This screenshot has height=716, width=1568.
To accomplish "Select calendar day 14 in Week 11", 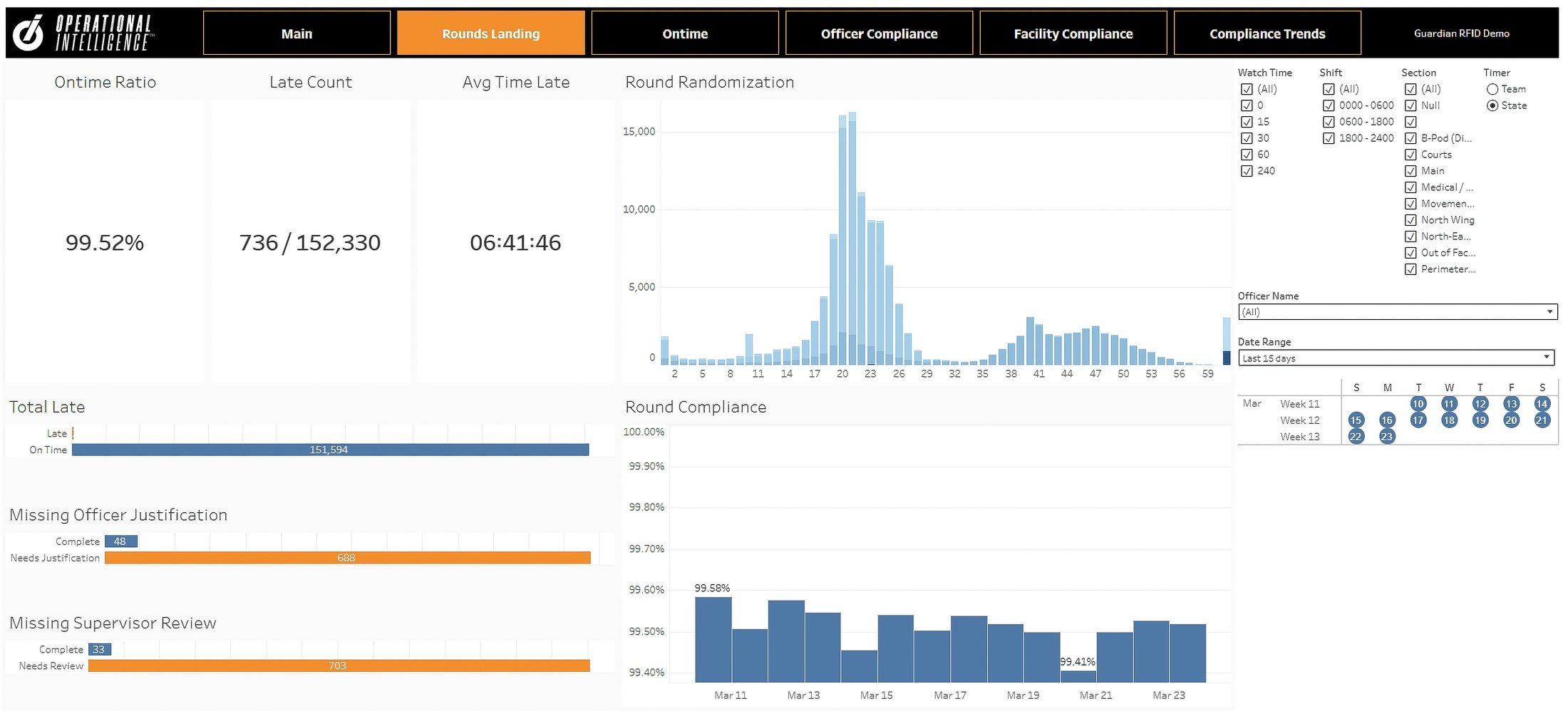I will click(1542, 404).
